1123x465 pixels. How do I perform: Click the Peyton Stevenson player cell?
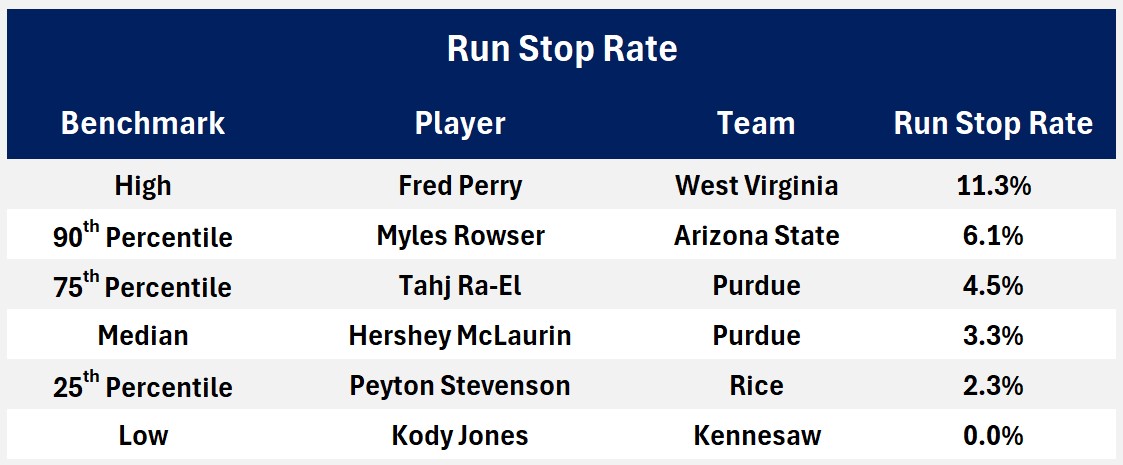(460, 386)
